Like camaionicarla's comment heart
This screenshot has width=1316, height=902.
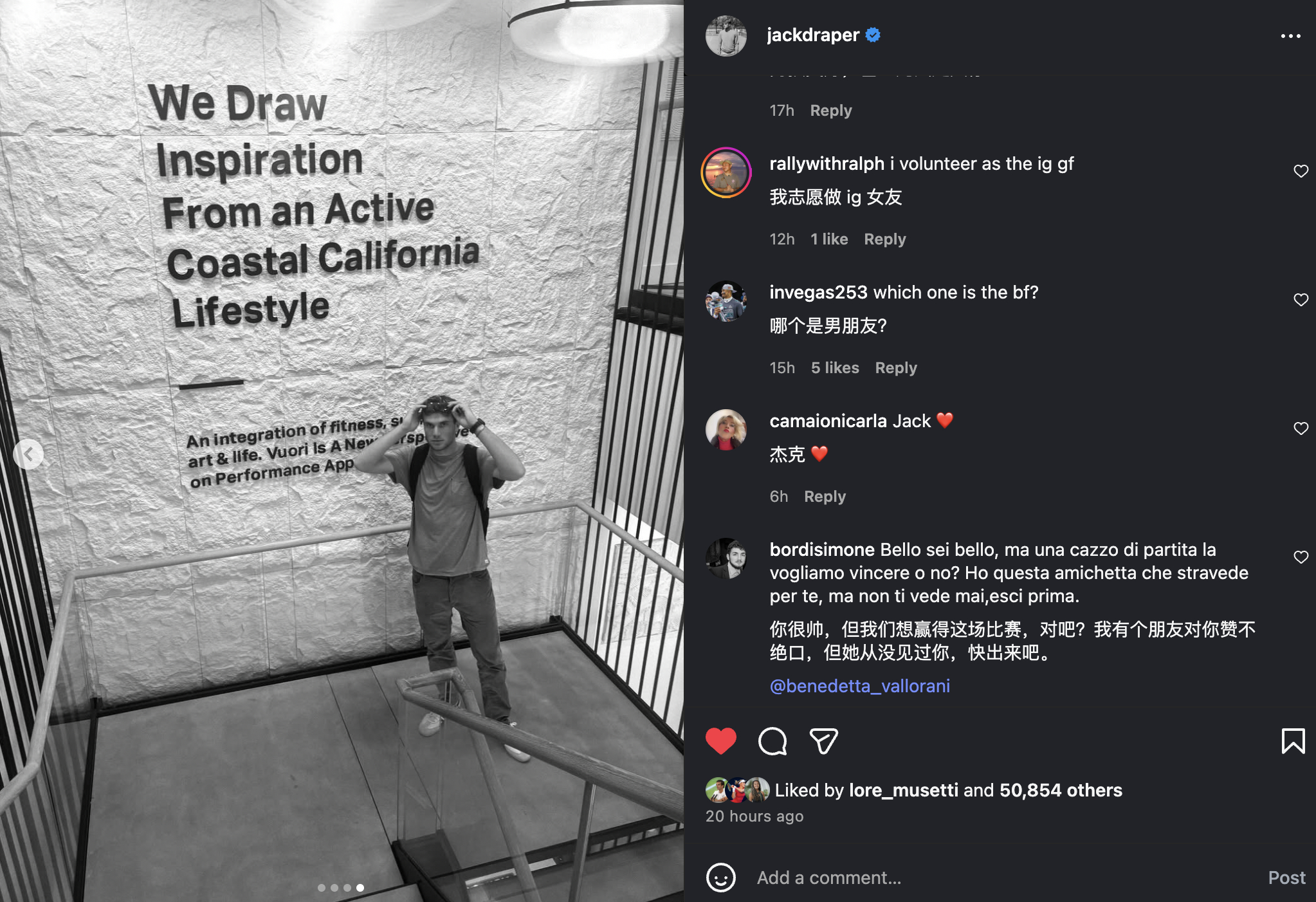point(1301,428)
